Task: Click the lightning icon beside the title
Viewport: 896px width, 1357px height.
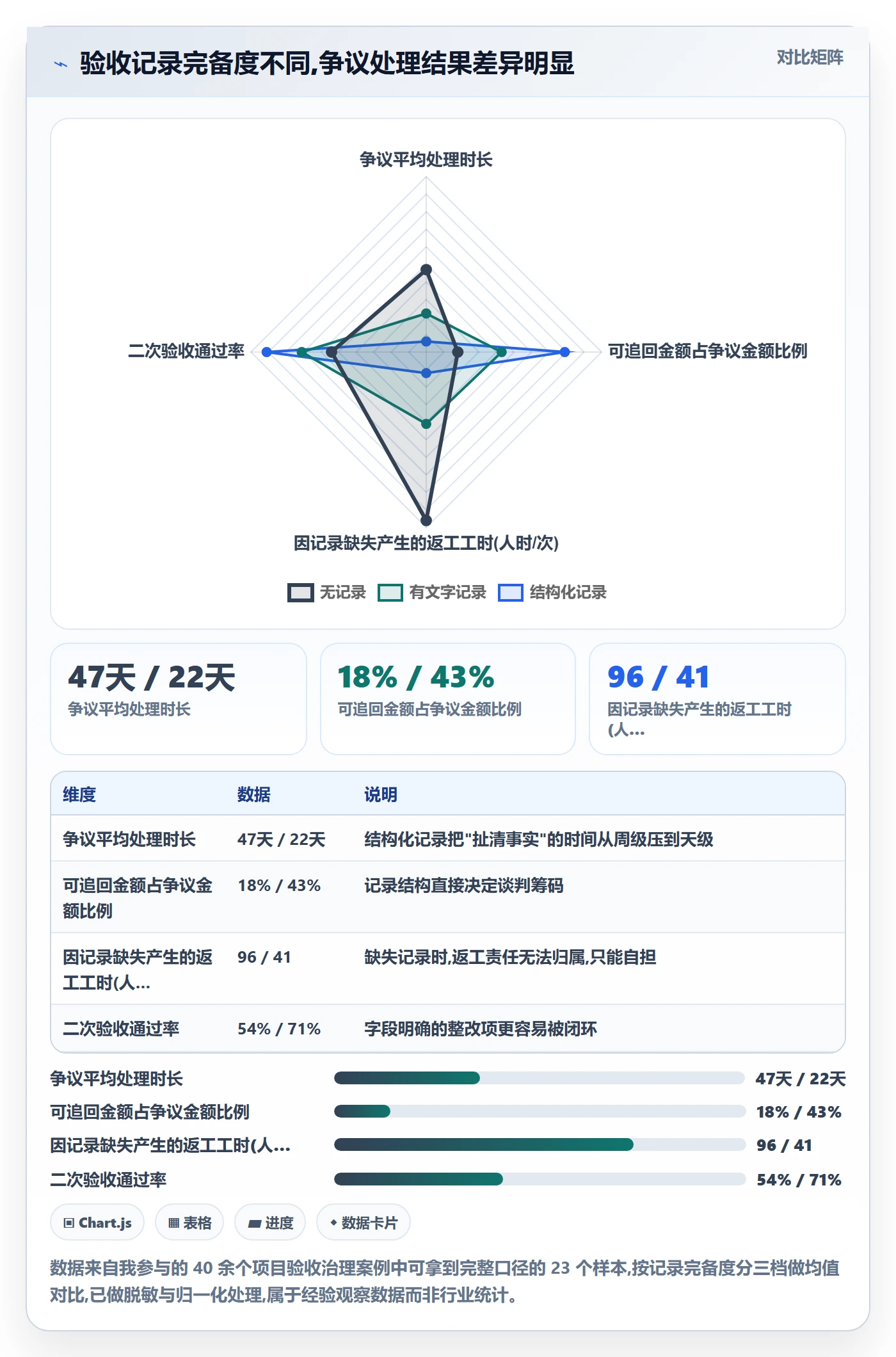Action: point(61,64)
